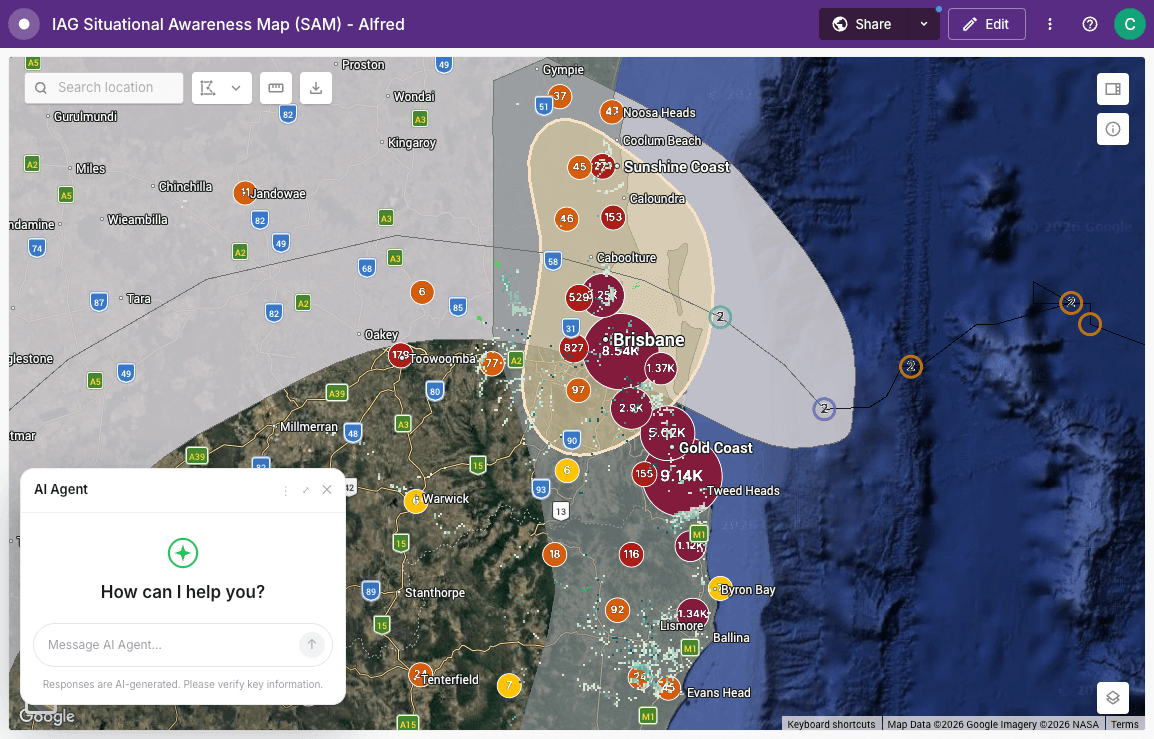This screenshot has height=739, width=1154.
Task: Click the 116 cluster marker
Action: 631,554
